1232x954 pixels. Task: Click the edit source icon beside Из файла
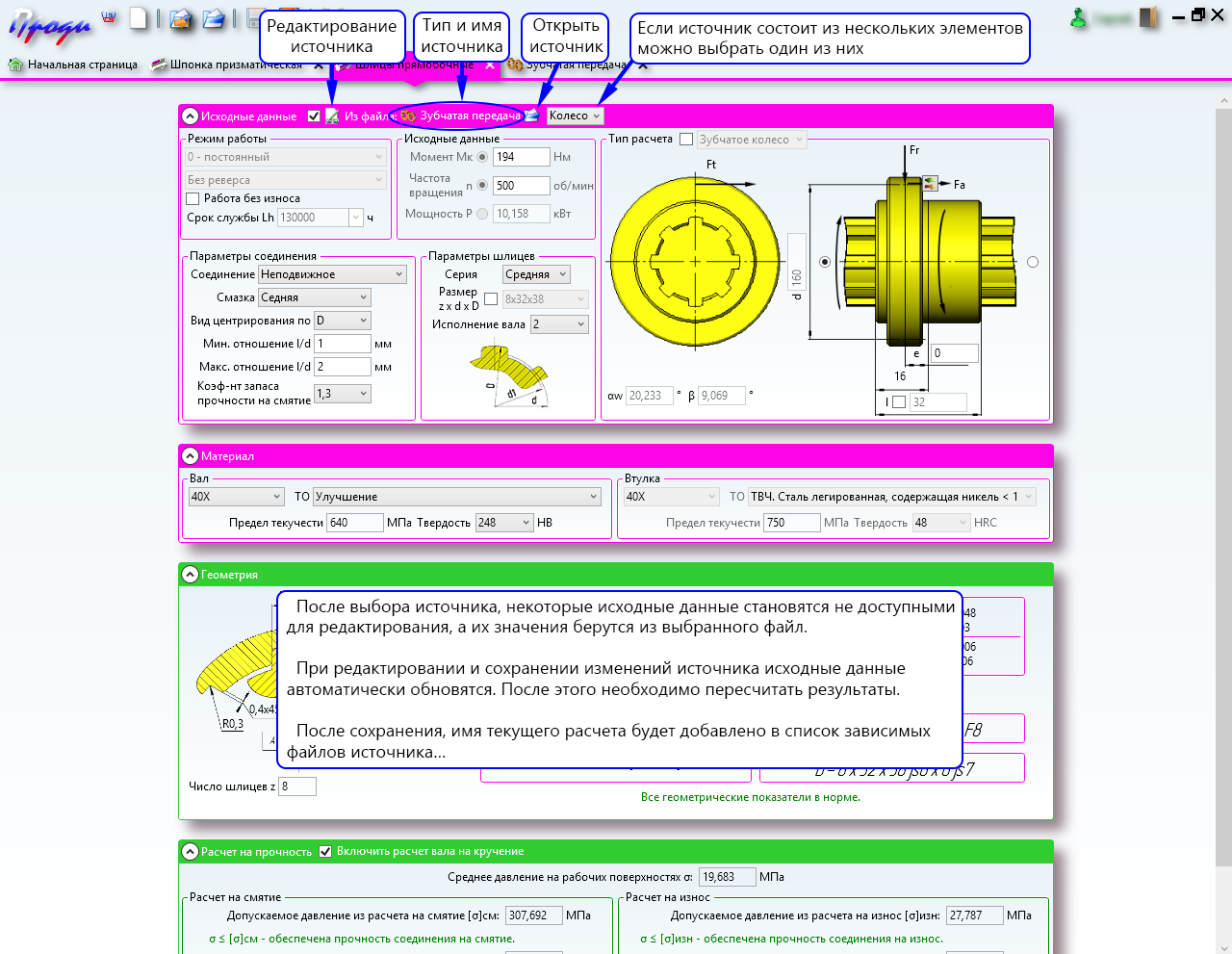point(332,116)
